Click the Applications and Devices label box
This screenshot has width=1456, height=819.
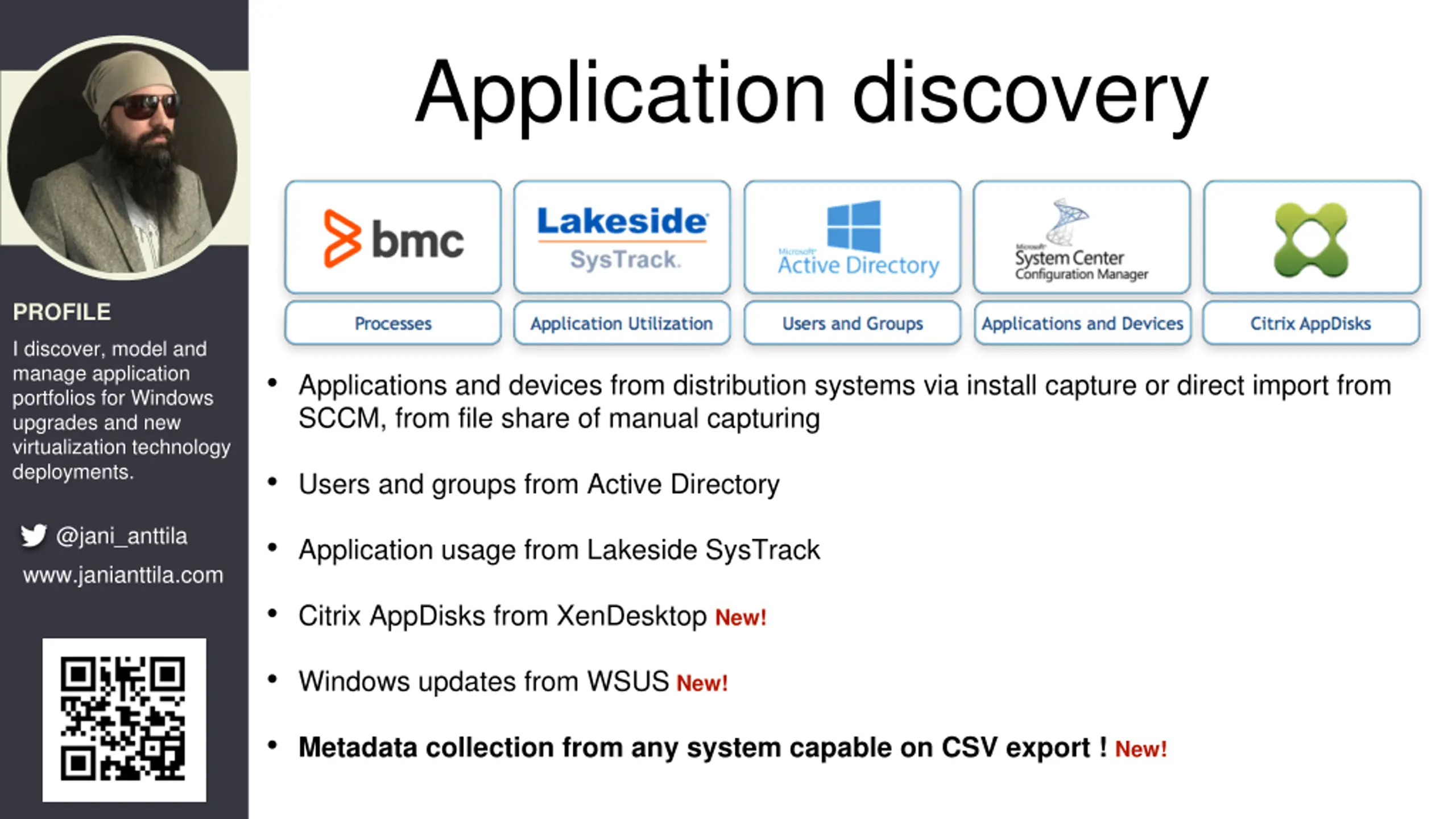click(1082, 323)
